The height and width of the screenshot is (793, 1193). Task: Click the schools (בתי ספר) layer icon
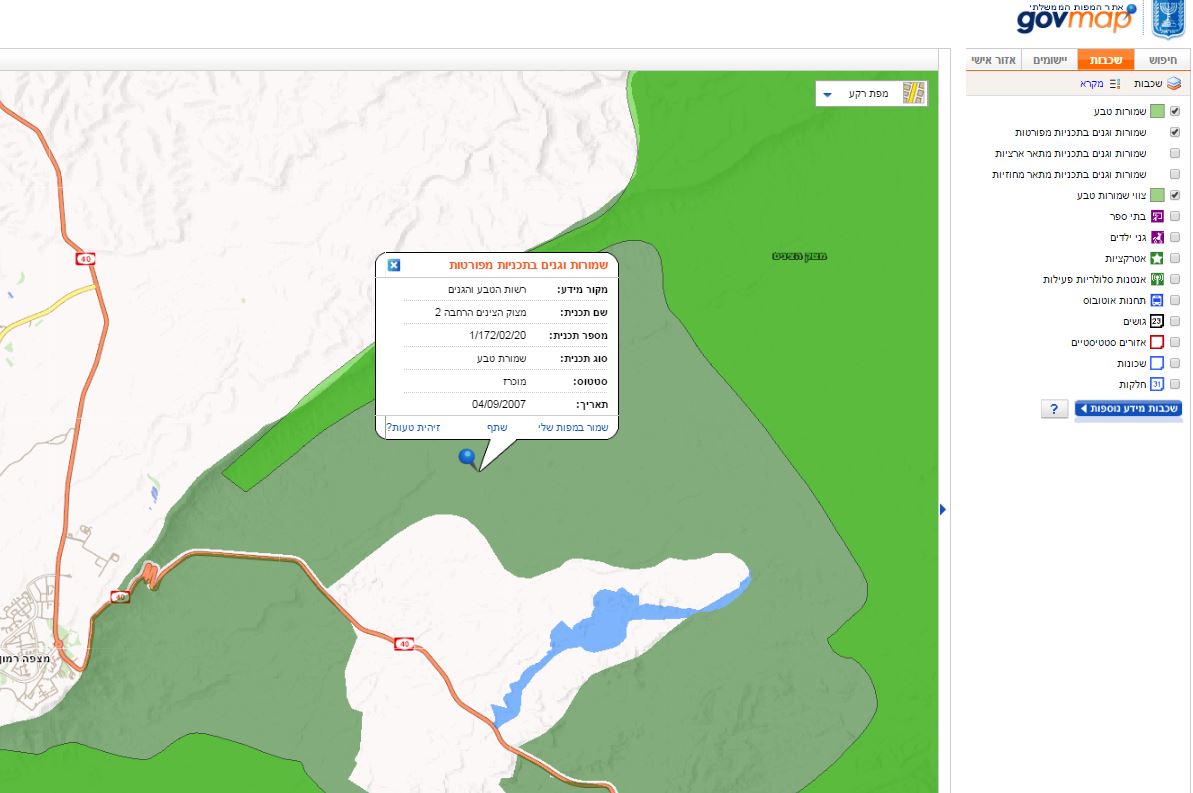(1157, 216)
